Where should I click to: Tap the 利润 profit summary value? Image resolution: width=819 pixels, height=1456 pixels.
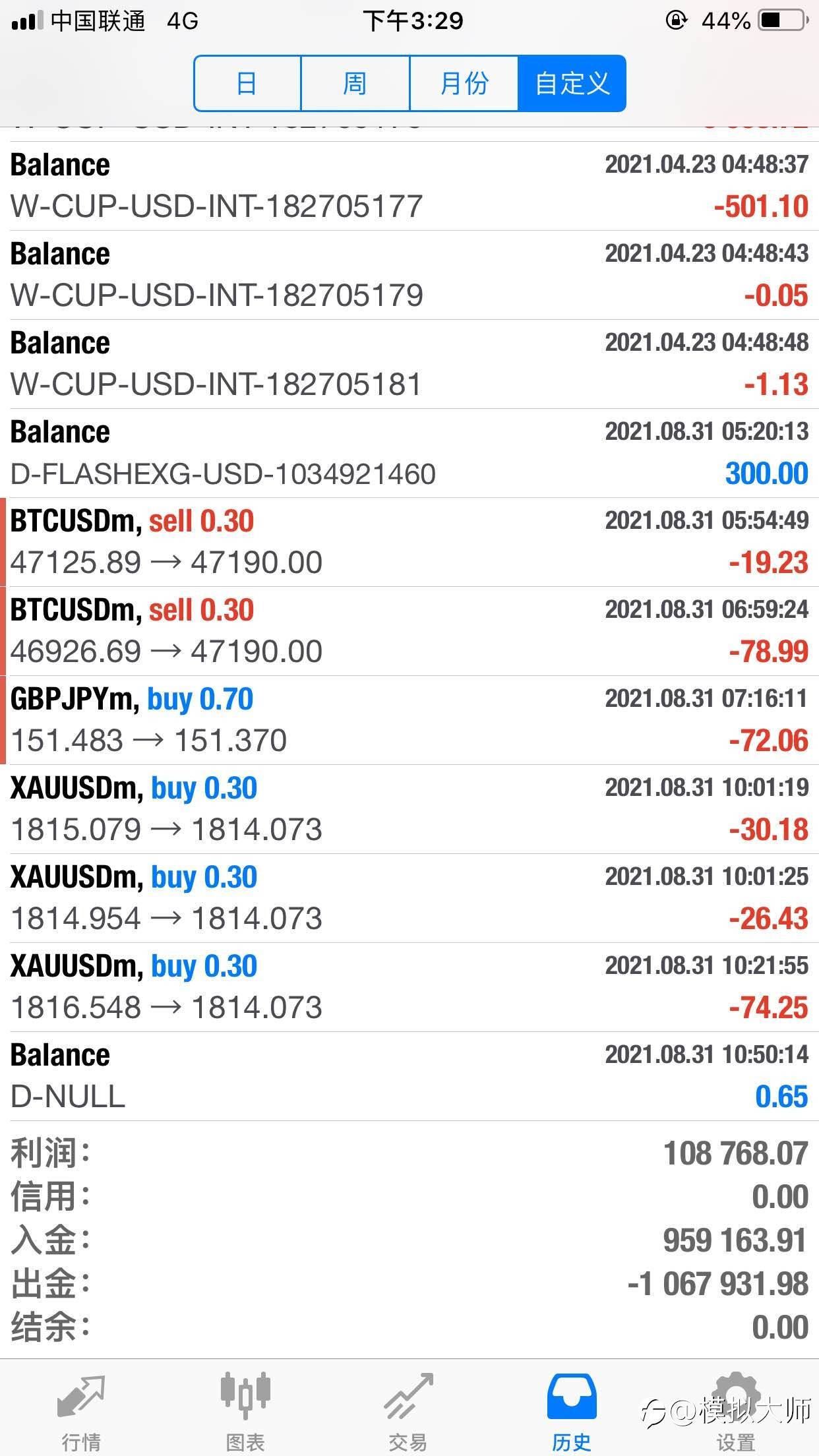[x=736, y=1153]
